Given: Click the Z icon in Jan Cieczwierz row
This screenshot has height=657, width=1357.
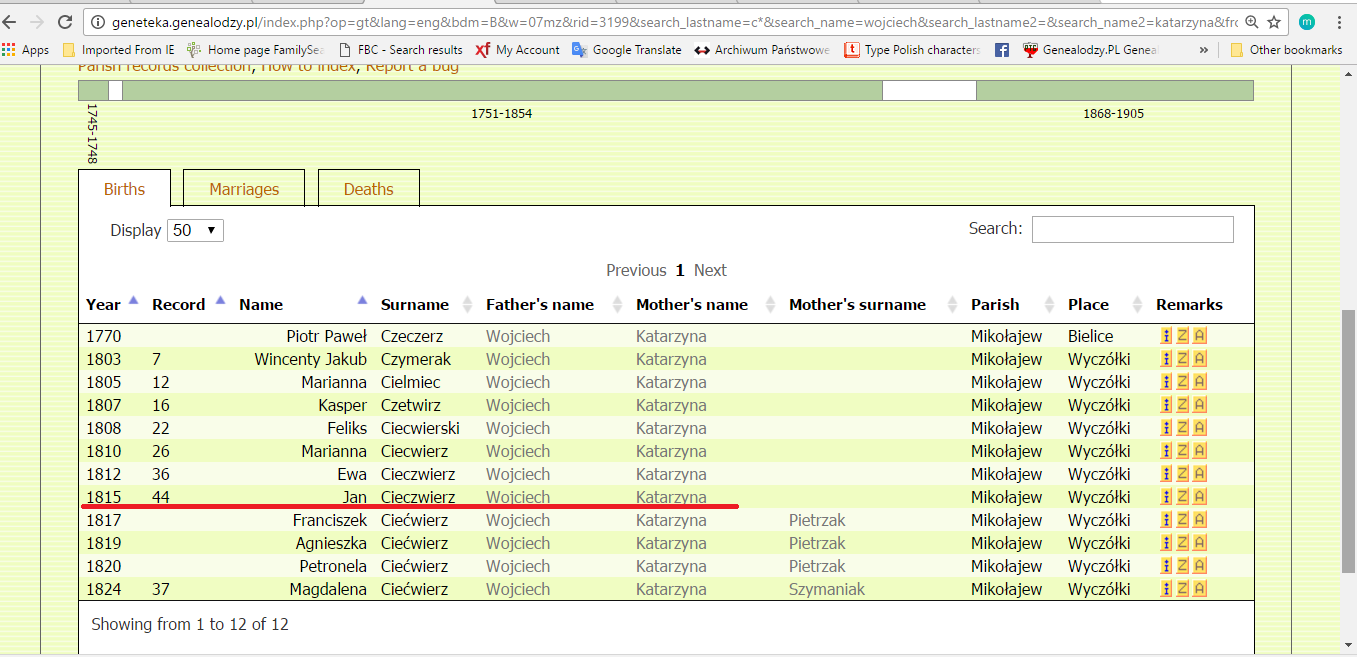Looking at the screenshot, I should point(1183,497).
